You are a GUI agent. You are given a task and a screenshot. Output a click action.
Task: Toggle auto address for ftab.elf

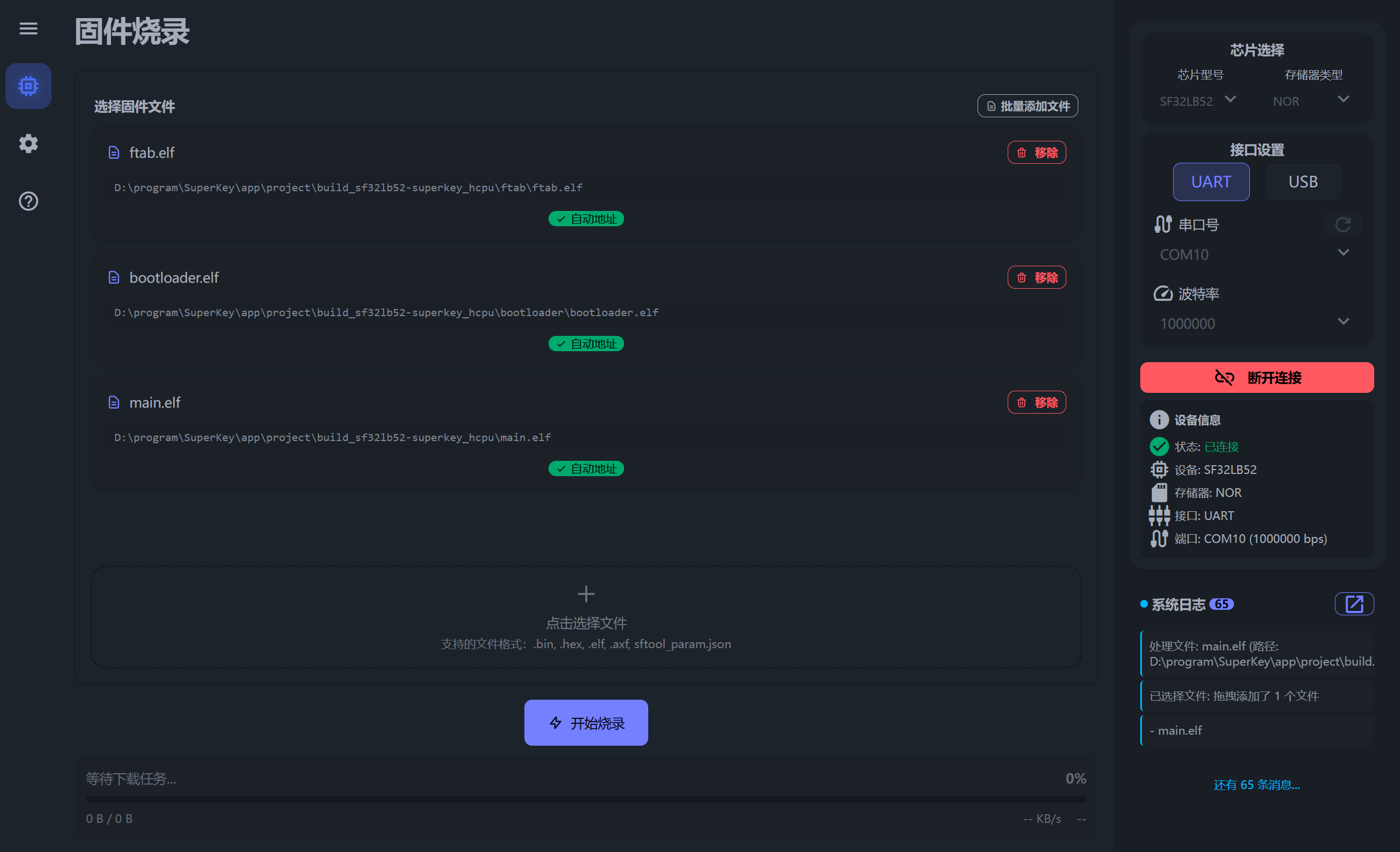(586, 219)
